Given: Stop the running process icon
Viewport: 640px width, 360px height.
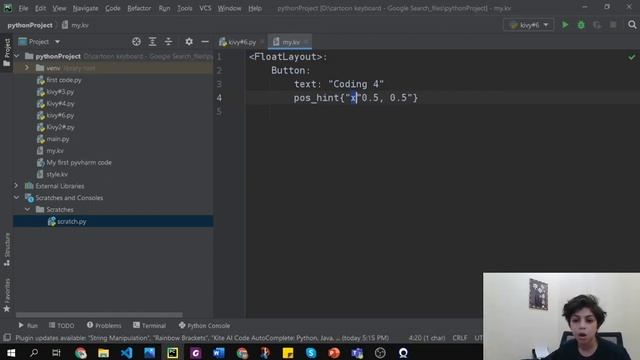Looking at the screenshot, I should pyautogui.click(x=613, y=25).
